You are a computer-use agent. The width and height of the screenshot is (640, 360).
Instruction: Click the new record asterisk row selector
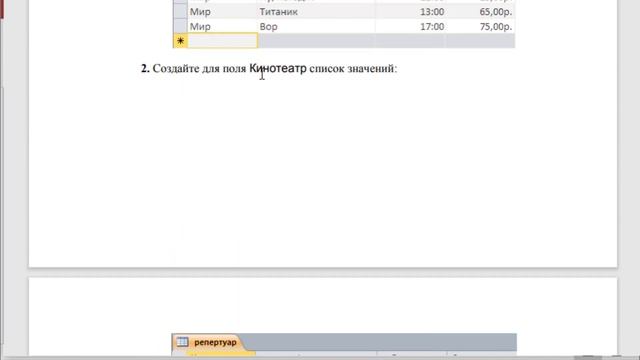pyautogui.click(x=180, y=41)
